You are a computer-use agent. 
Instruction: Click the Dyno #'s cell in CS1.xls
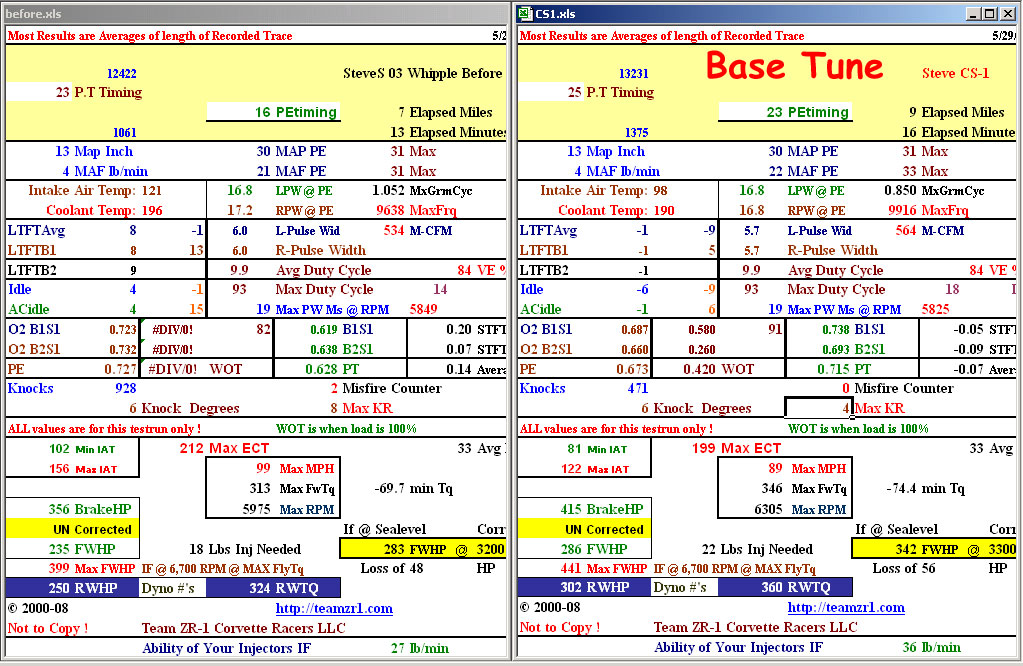(684, 588)
